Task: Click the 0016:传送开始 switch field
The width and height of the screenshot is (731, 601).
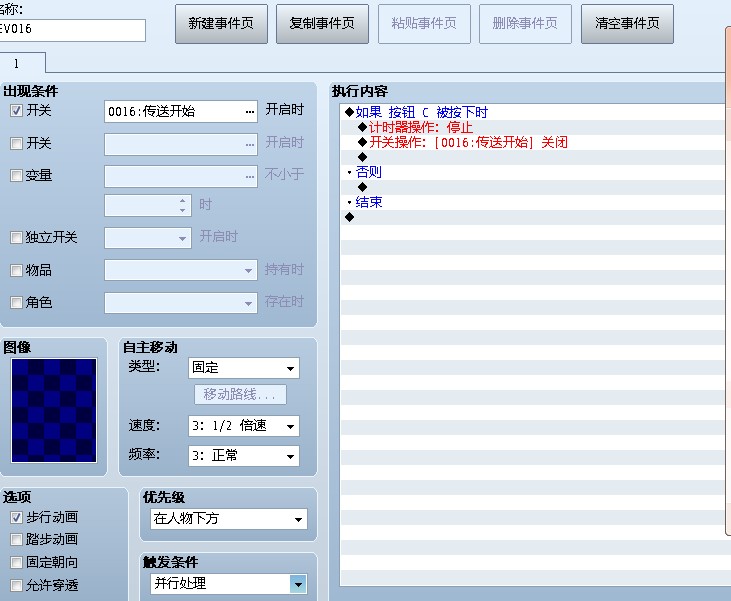Action: (181, 112)
